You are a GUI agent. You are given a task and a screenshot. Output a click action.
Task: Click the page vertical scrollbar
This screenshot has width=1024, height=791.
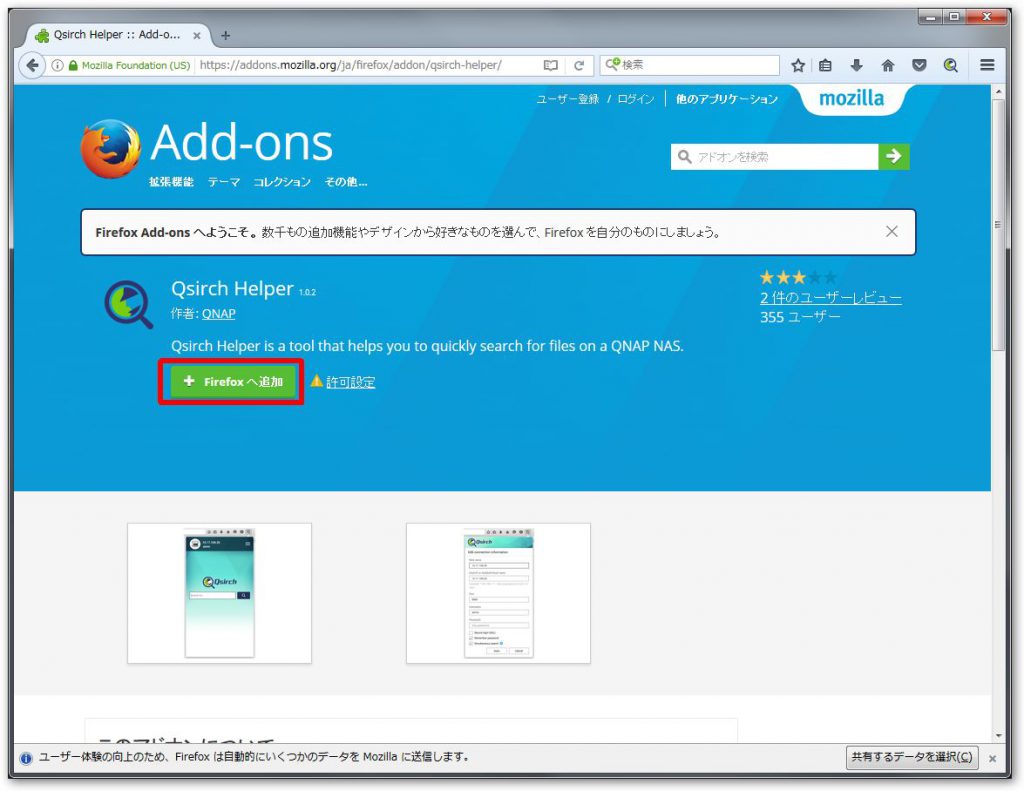point(997,224)
